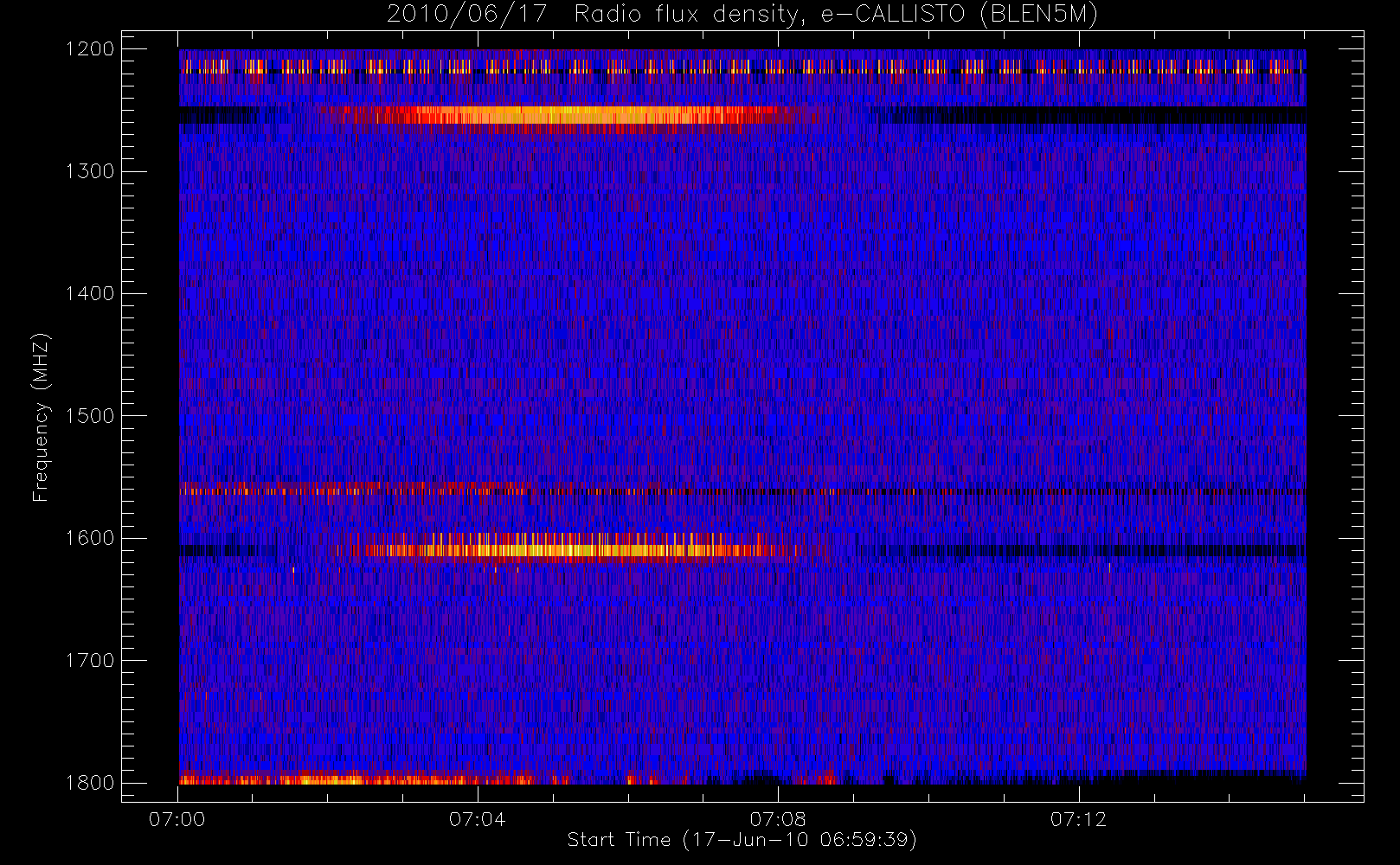Image resolution: width=1400 pixels, height=865 pixels.
Task: Click the 'Frequency (MHZ)' y-axis label
Action: [x=41, y=417]
